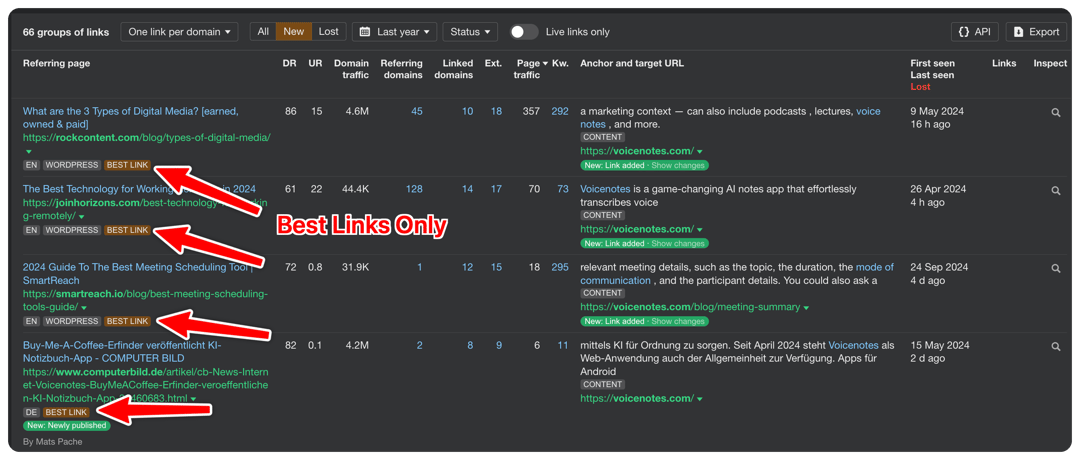The image size is (1080, 460).
Task: Click referring domains value 128
Action: (414, 189)
